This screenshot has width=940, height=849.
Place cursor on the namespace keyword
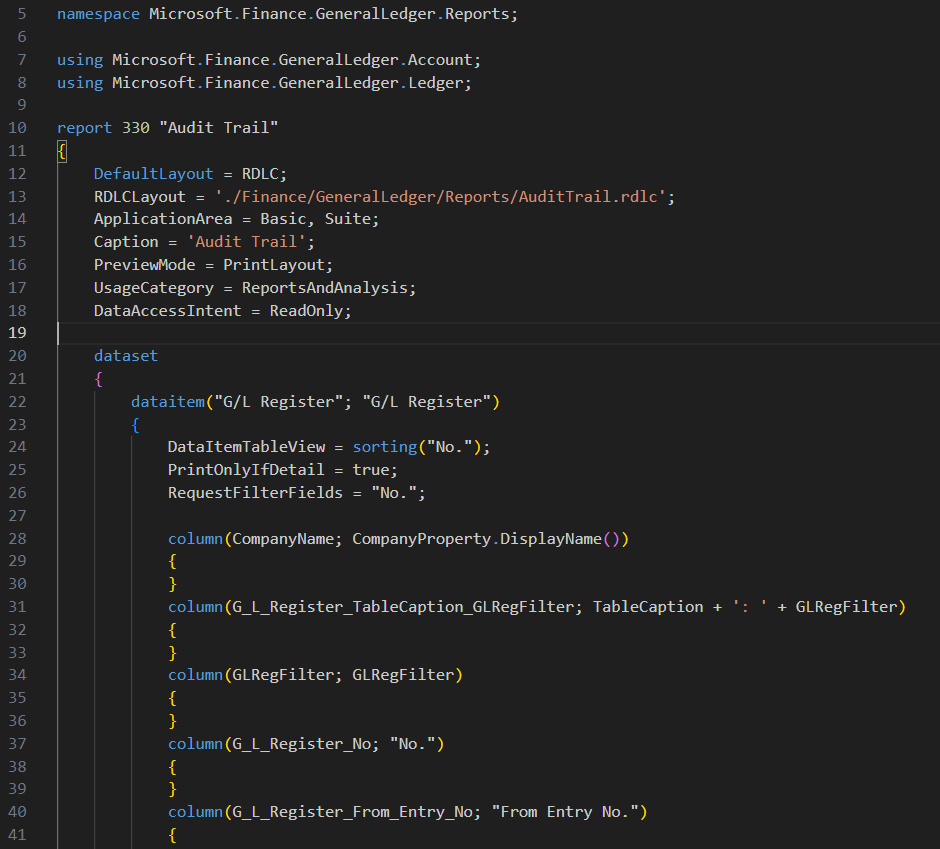point(98,15)
